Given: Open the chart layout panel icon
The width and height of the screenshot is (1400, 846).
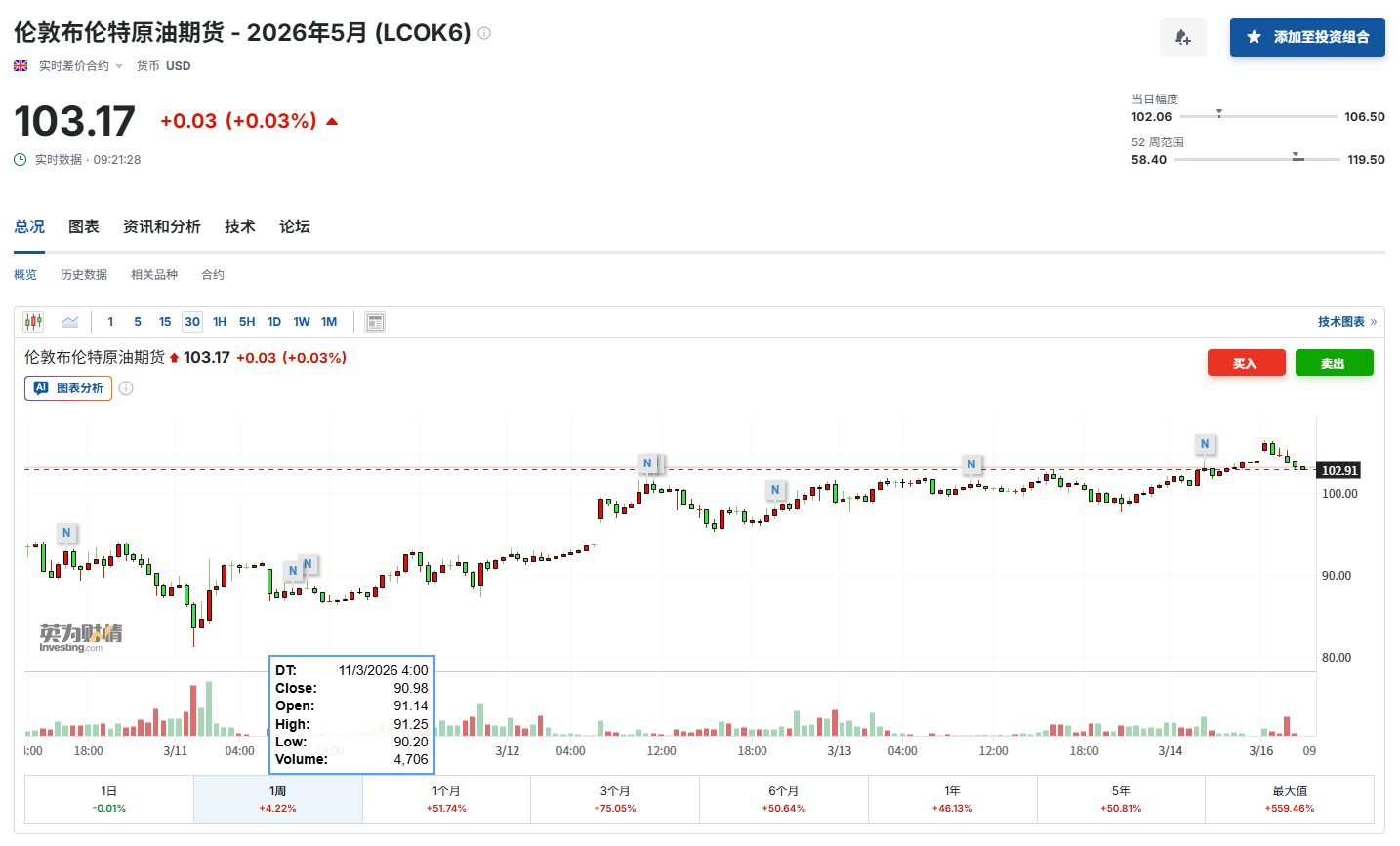Looking at the screenshot, I should (x=374, y=321).
